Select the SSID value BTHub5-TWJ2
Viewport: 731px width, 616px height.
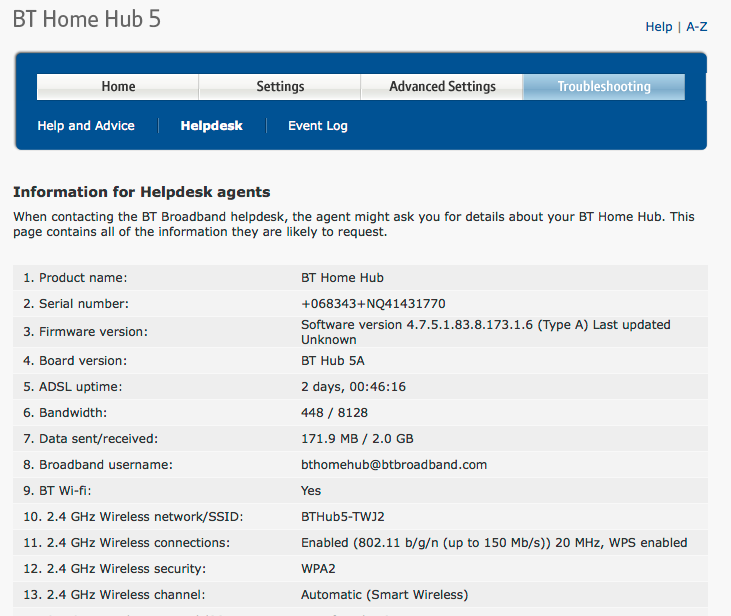[x=343, y=517]
